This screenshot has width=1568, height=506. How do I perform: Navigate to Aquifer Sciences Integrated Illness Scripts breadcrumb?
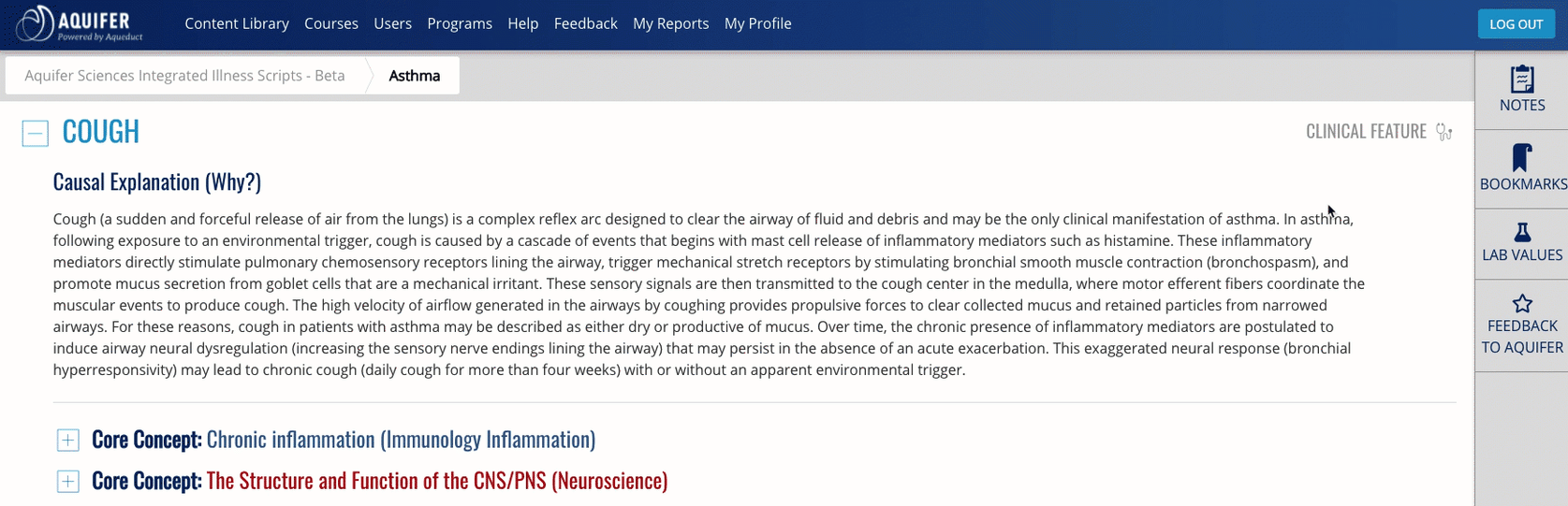tap(184, 76)
